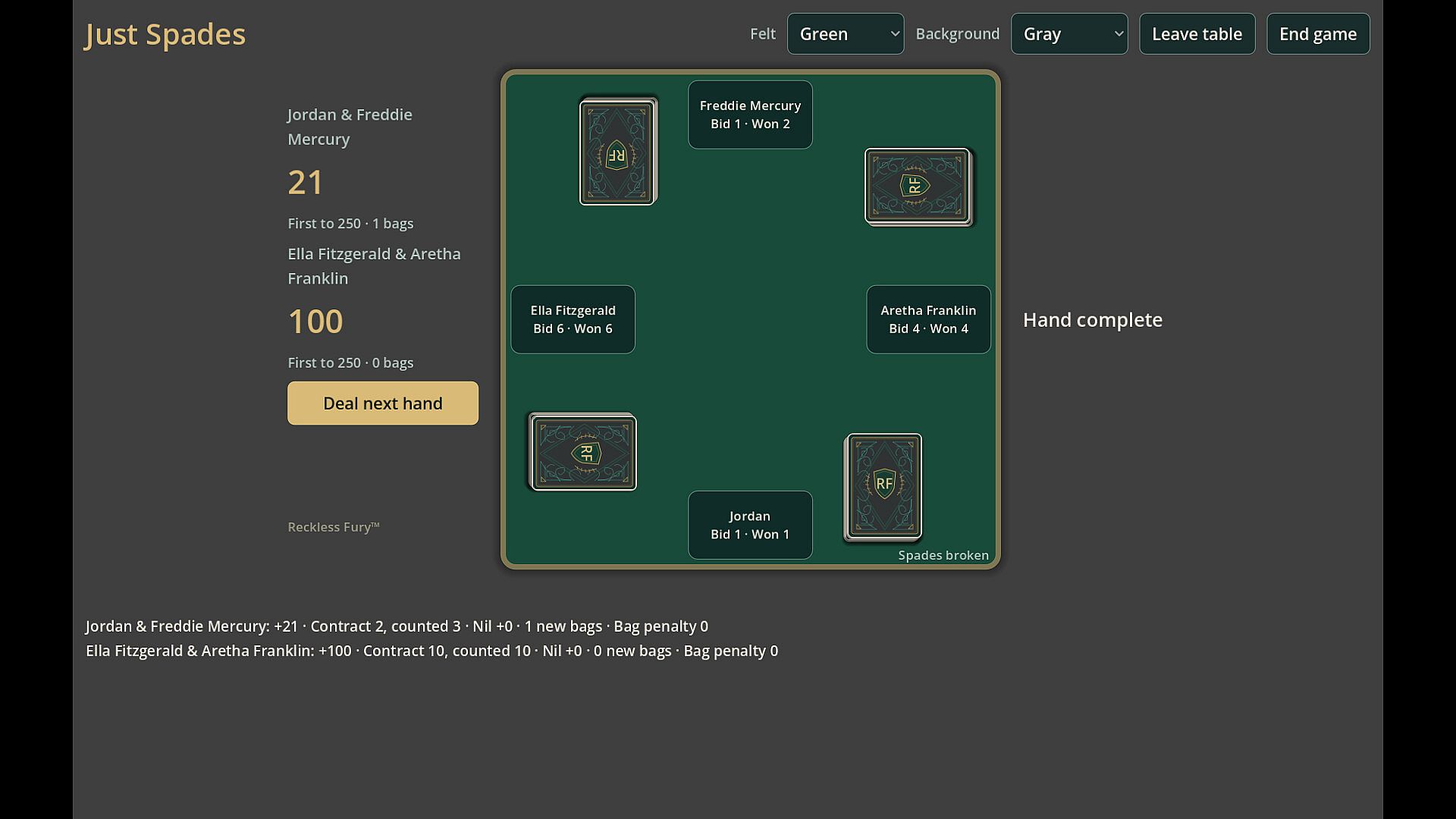1456x819 pixels.
Task: Click the End game button
Action: click(1318, 34)
